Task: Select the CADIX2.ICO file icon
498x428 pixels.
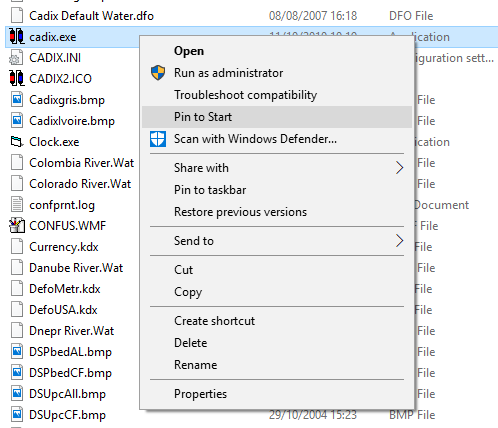Action: (17, 78)
